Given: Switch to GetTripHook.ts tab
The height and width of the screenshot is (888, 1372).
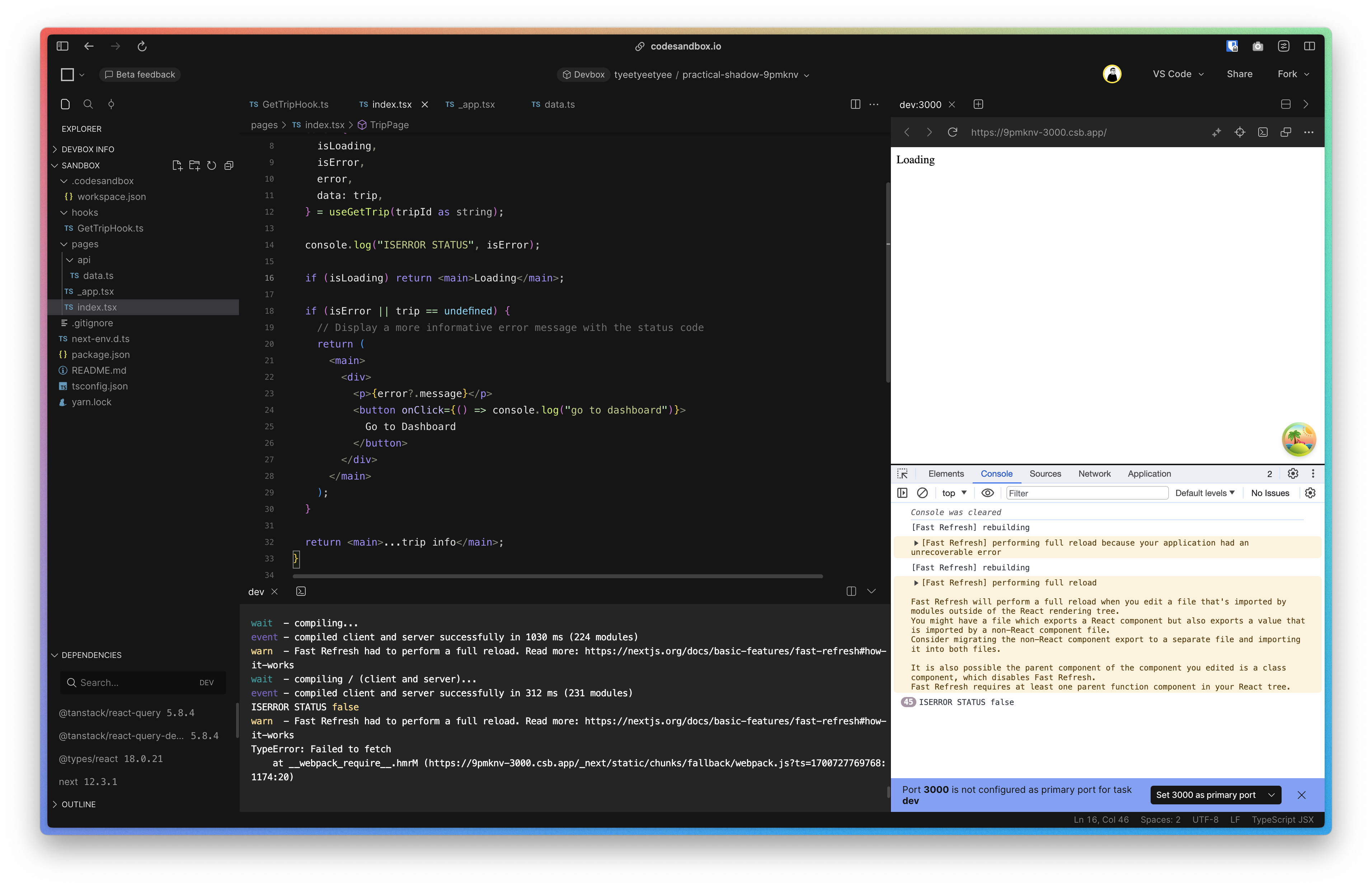Looking at the screenshot, I should (289, 104).
